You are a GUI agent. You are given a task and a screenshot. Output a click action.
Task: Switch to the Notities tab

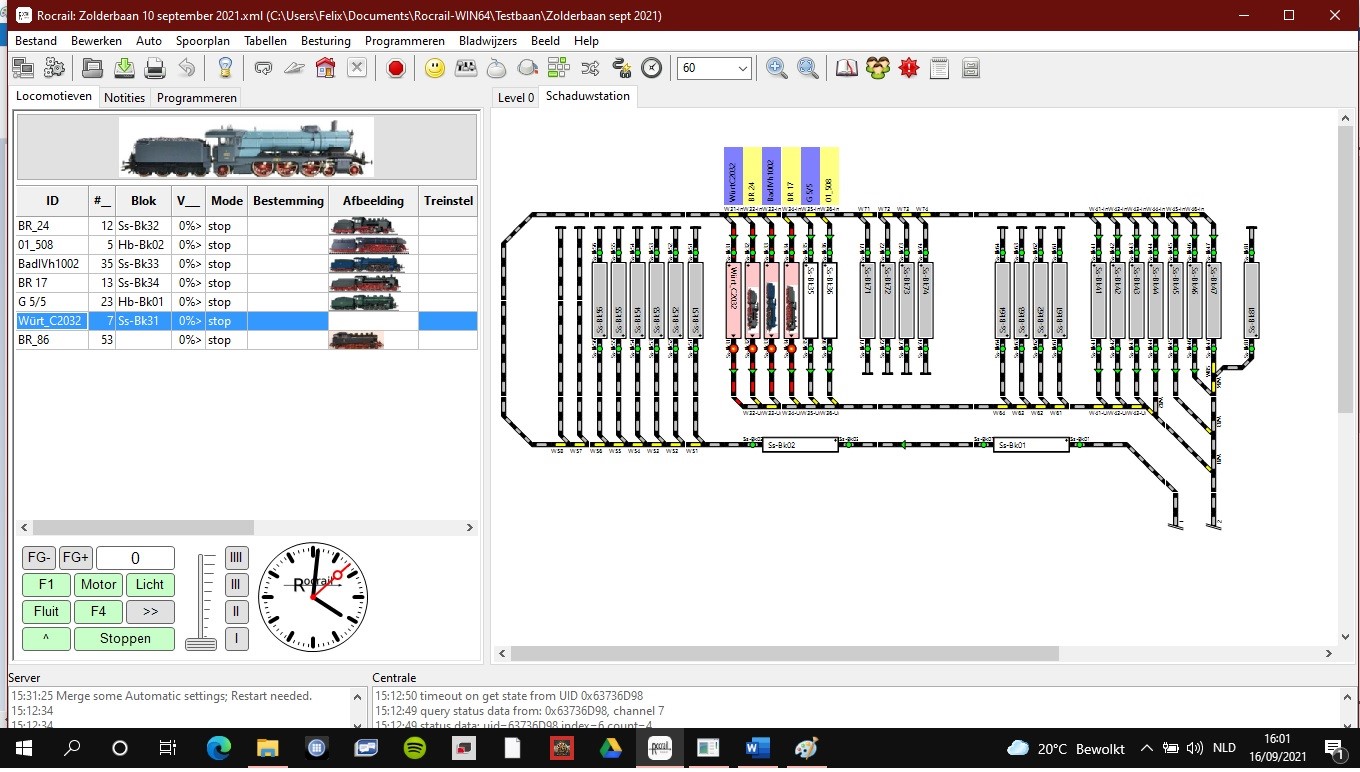pos(125,97)
